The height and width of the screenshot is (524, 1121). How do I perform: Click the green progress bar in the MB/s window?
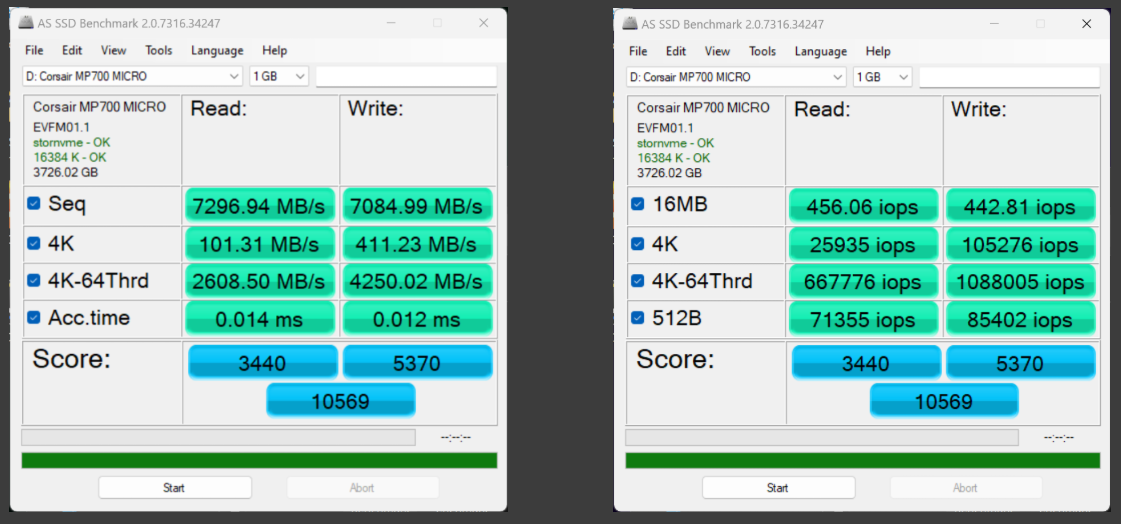pos(259,460)
